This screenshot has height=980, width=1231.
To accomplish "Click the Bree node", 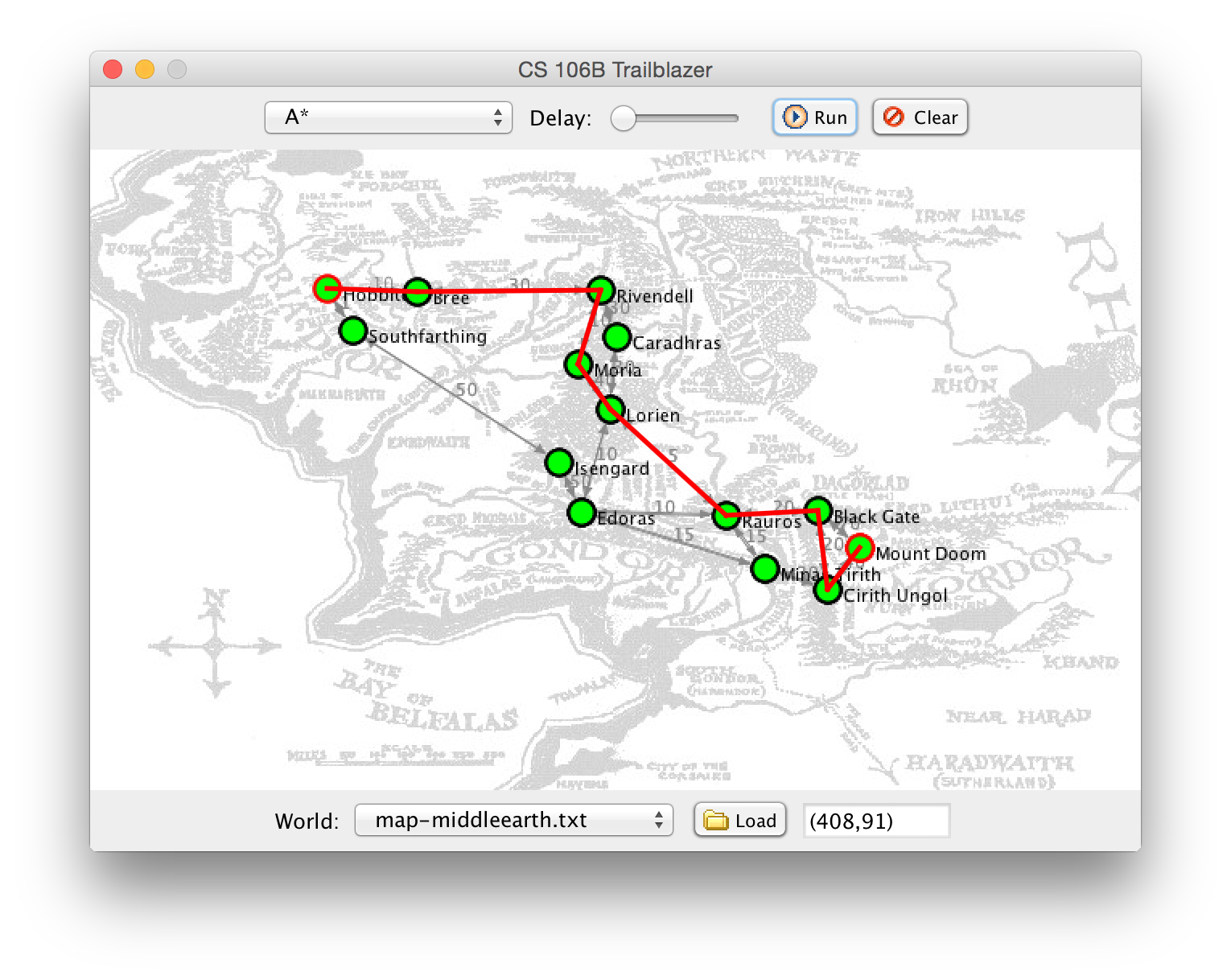I will pos(418,291).
